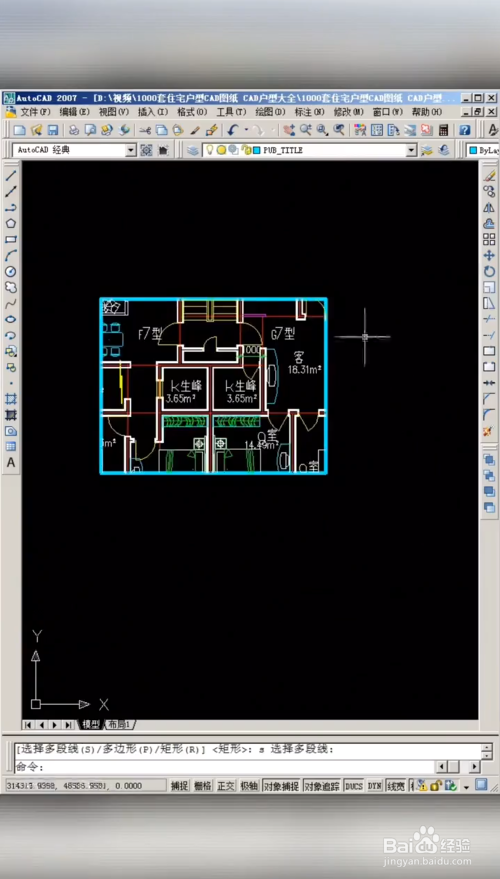500x879 pixels.
Task: Click the last layout tab navigation arrow
Action: (68, 725)
